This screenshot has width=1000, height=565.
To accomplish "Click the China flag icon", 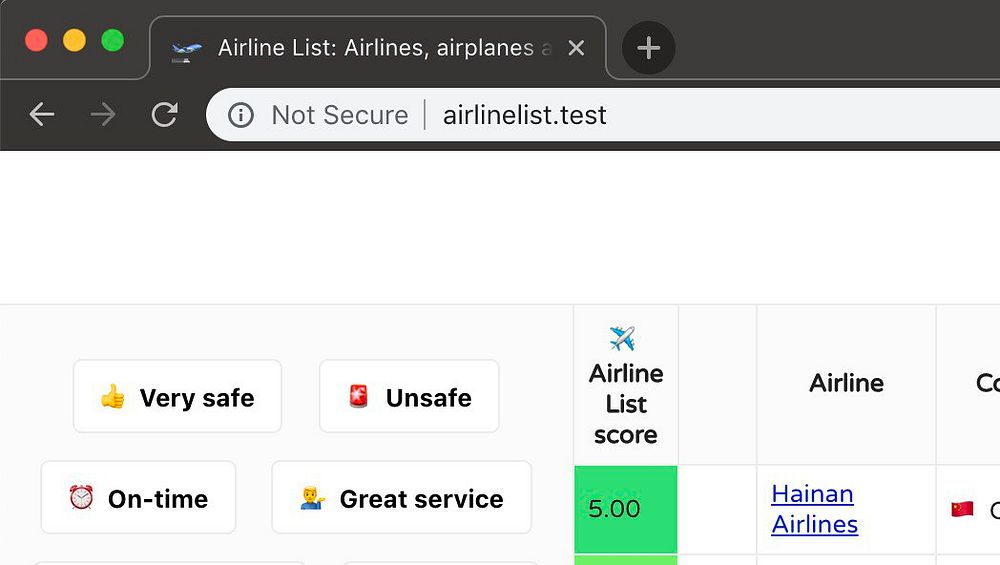I will [x=962, y=509].
